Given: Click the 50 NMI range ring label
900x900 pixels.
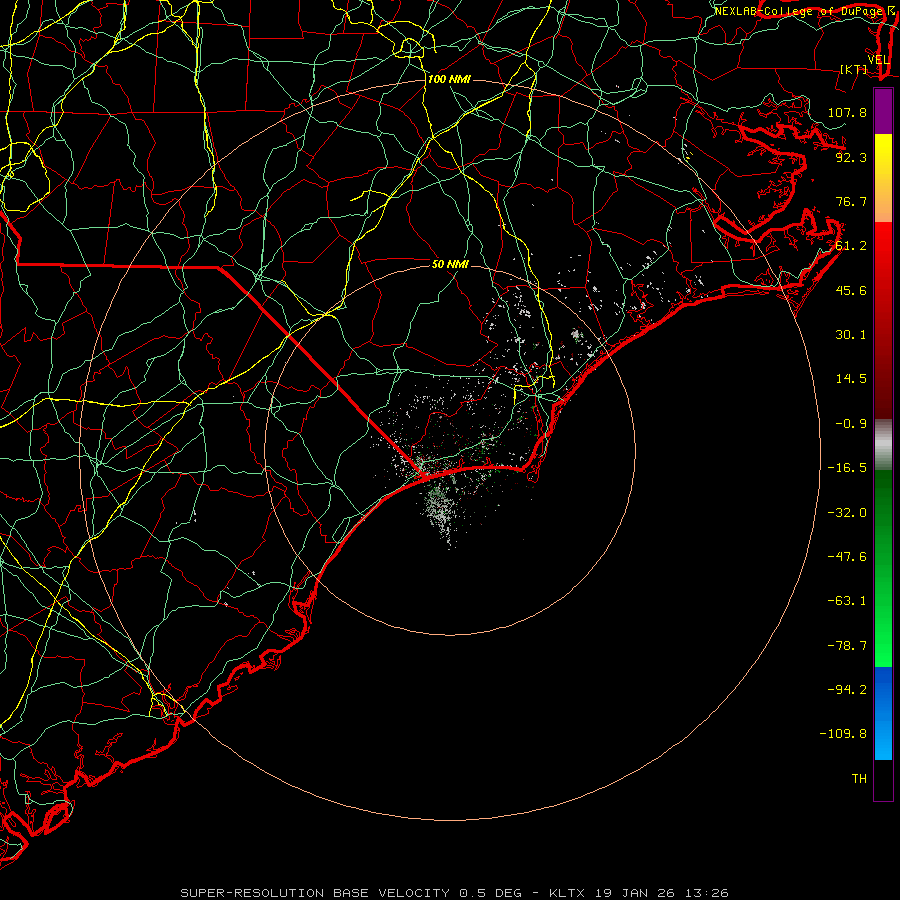Looking at the screenshot, I should pos(450,264).
